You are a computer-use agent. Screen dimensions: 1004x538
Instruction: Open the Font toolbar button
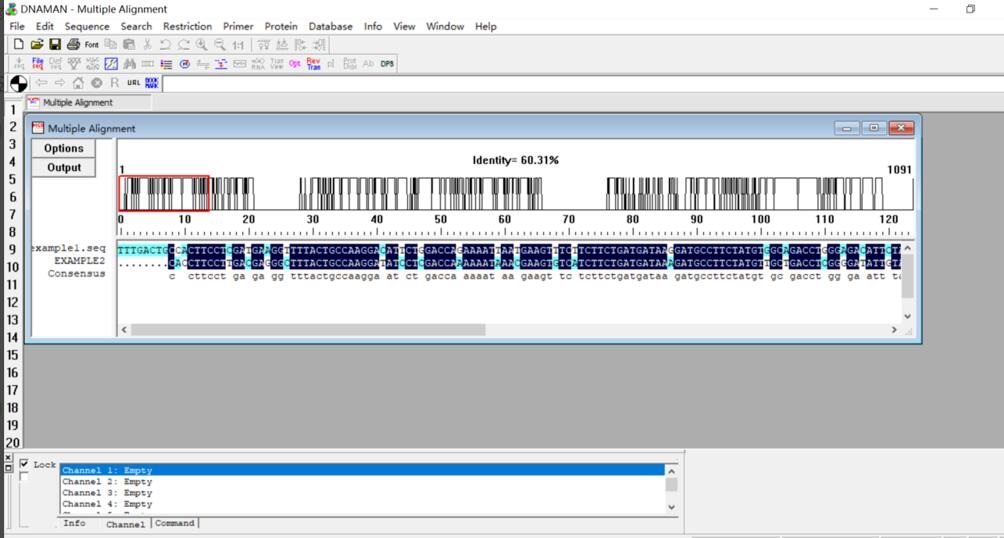(92, 45)
